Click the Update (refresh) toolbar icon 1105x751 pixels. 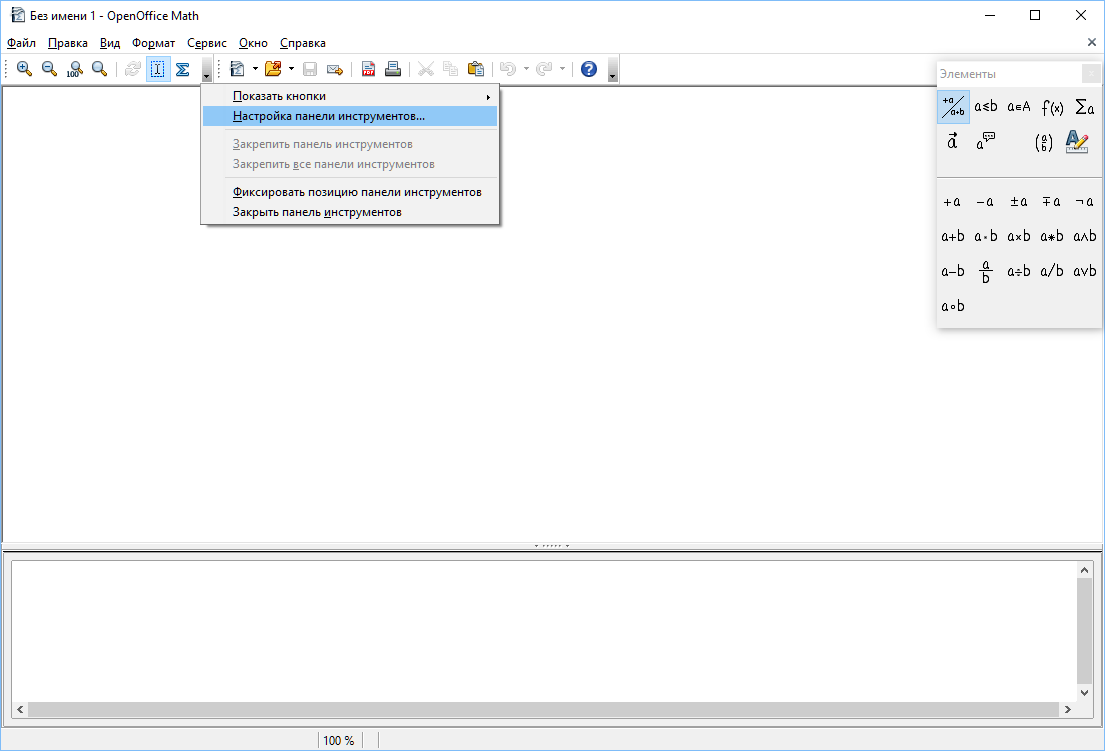(132, 69)
